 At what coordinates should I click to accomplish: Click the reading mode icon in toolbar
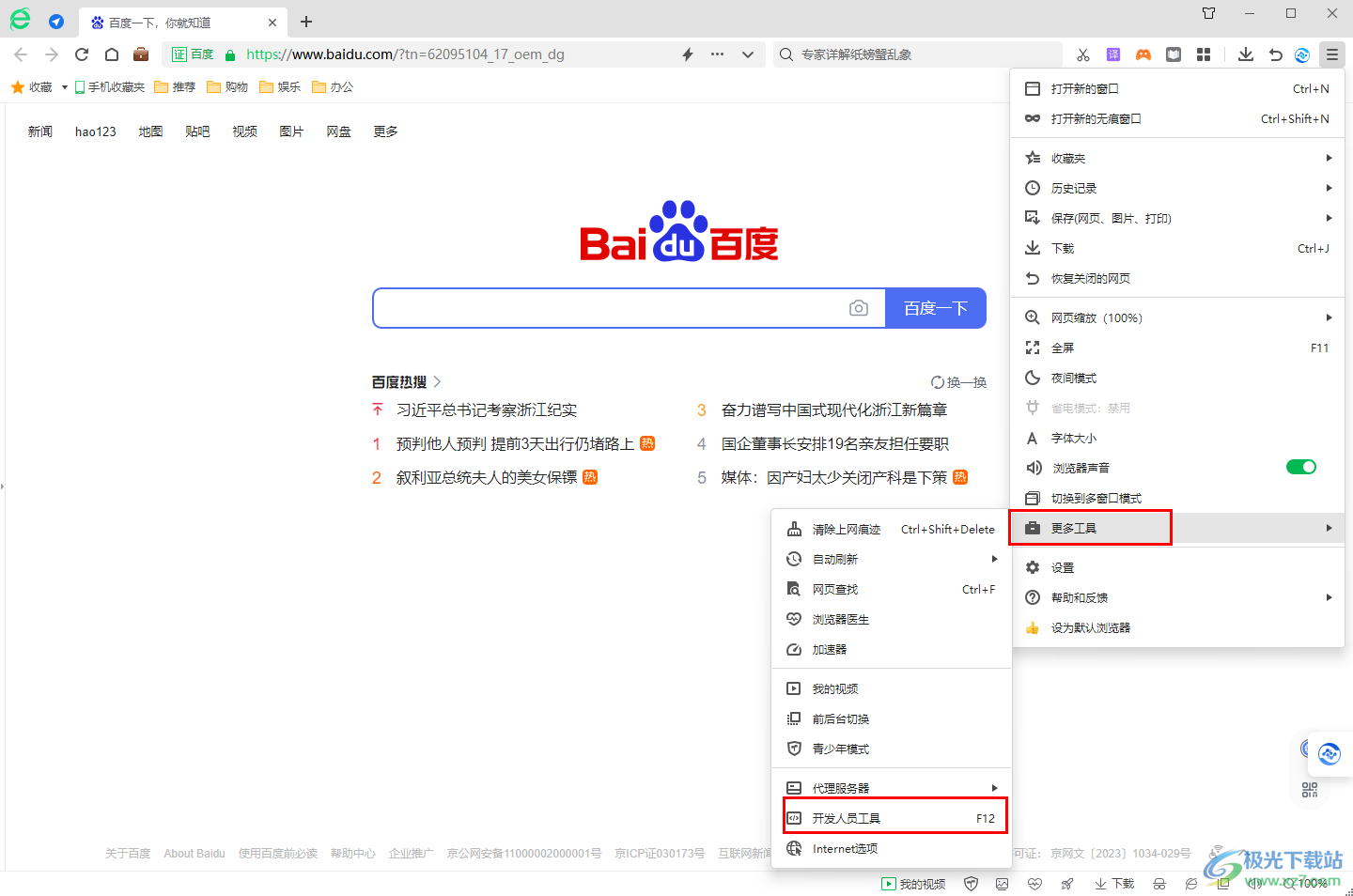[x=1174, y=54]
